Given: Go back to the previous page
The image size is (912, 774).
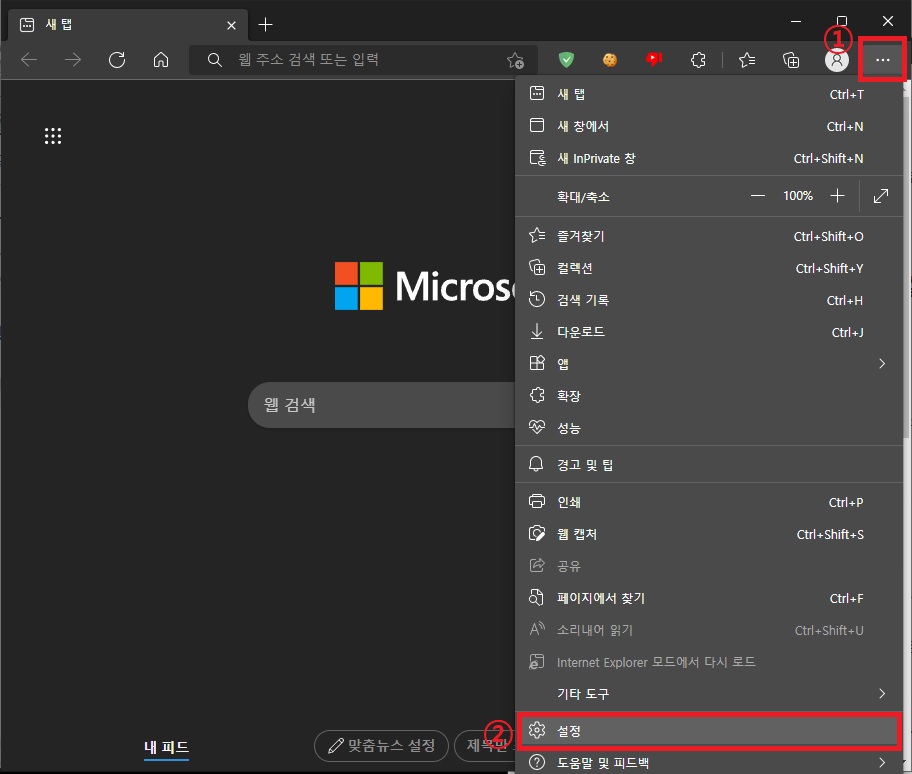Looking at the screenshot, I should click(x=28, y=59).
